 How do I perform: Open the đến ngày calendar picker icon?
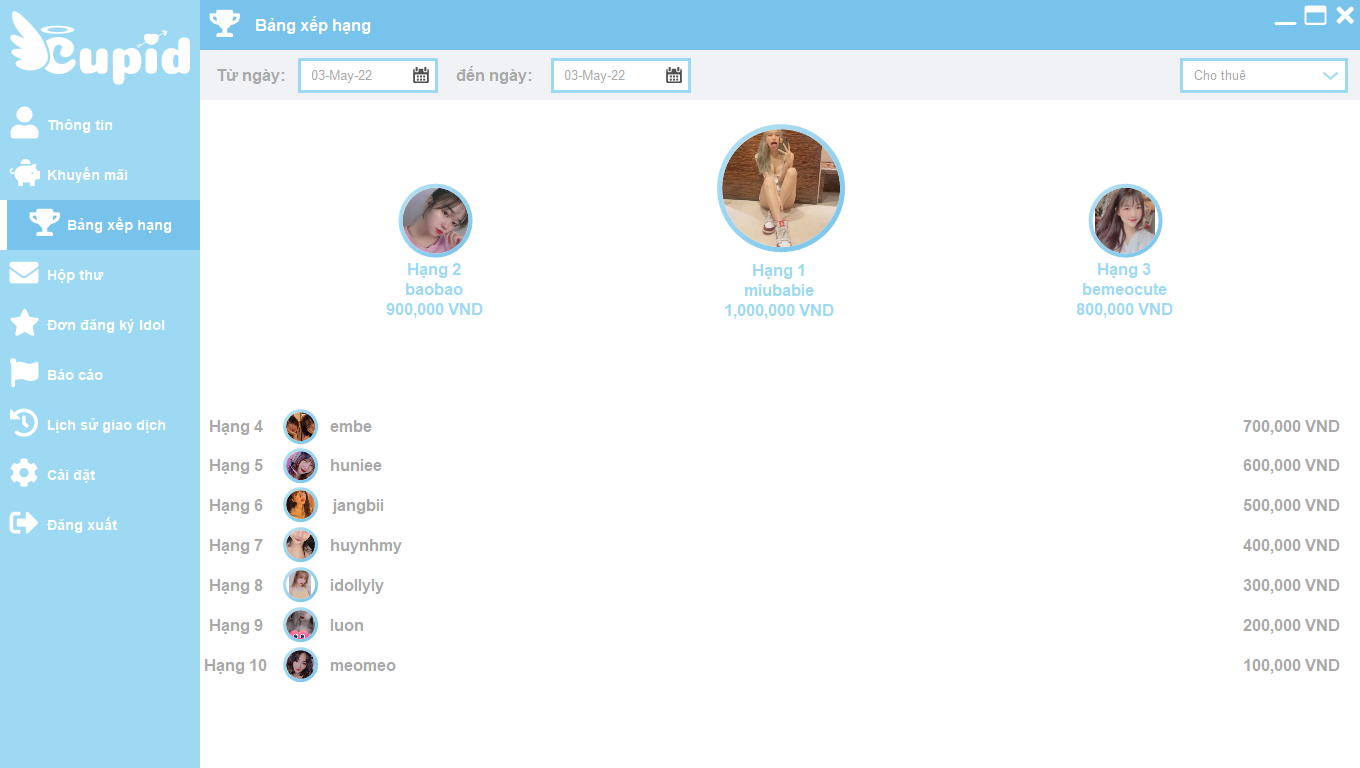coord(674,75)
